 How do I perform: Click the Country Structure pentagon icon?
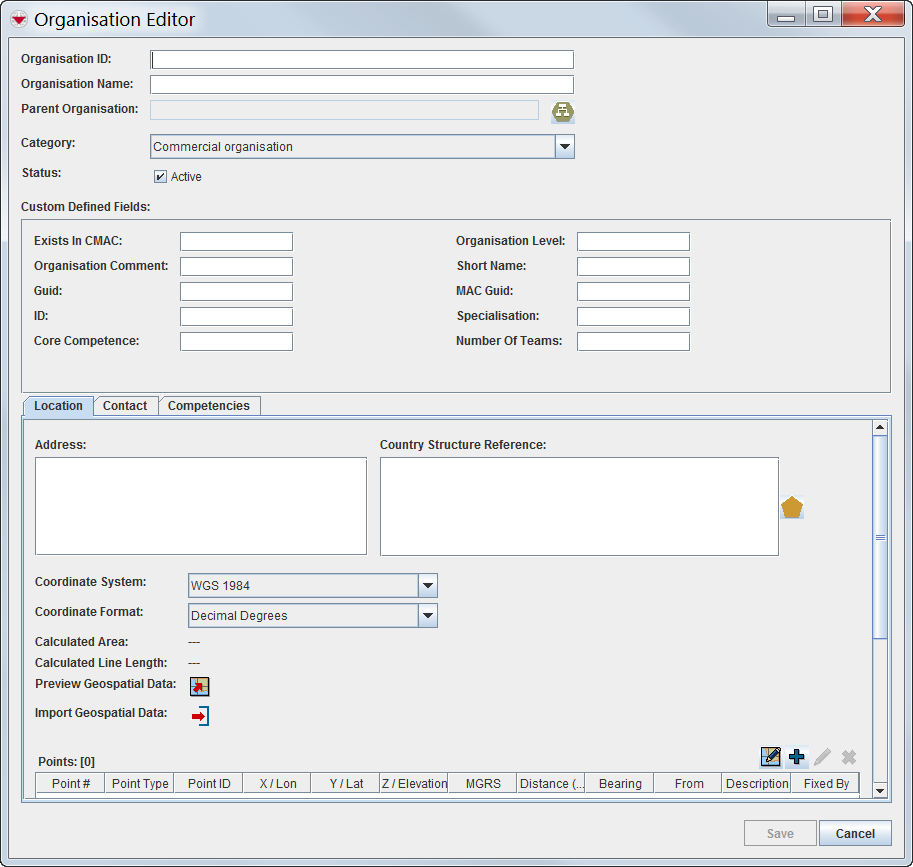pyautogui.click(x=792, y=507)
